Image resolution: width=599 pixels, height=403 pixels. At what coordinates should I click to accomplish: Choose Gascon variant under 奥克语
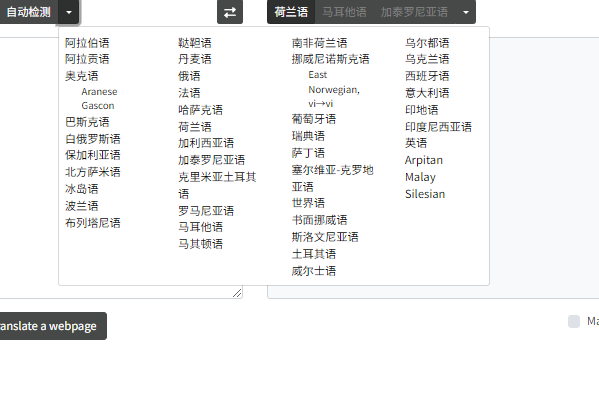pos(98,105)
